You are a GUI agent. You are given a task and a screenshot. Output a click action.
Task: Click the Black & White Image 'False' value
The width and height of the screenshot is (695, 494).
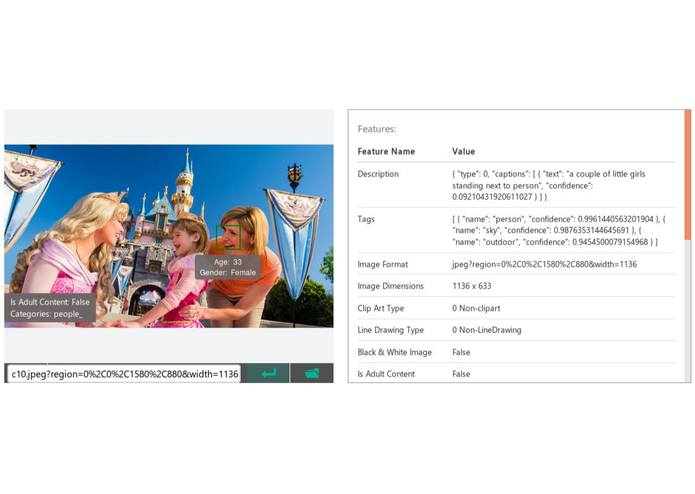coord(461,352)
